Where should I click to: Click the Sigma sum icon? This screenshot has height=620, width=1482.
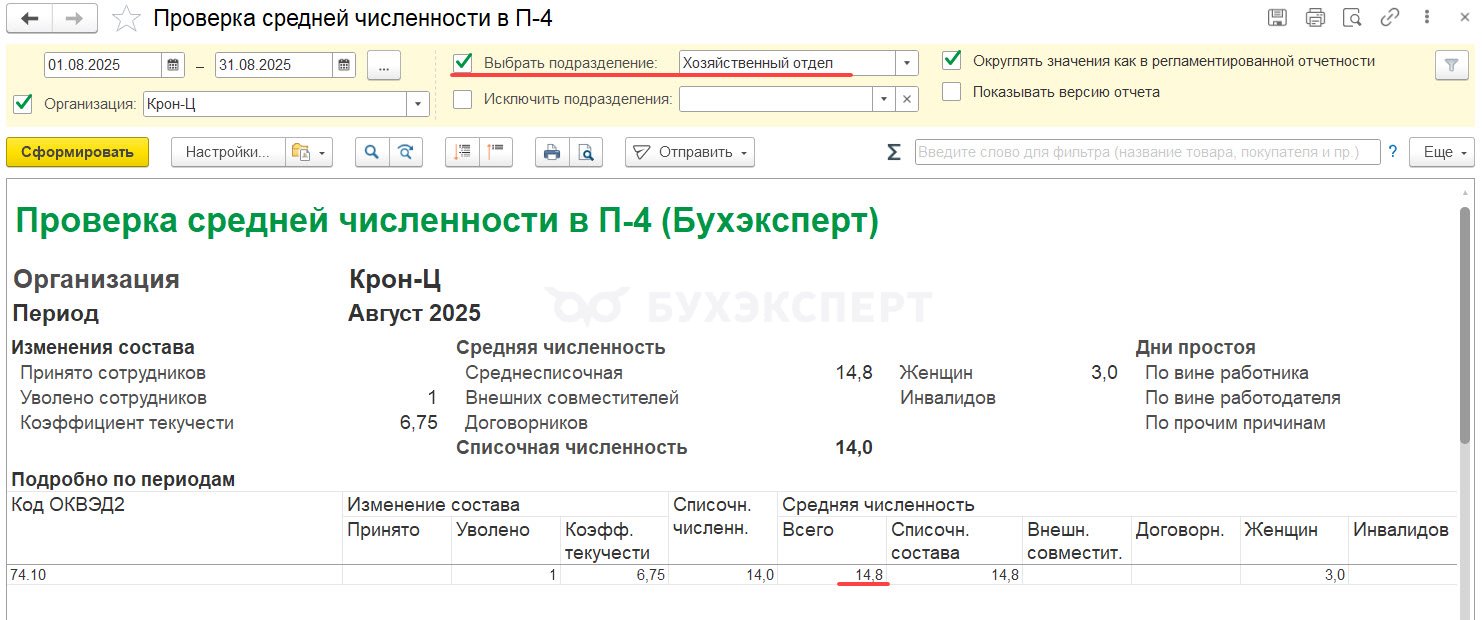tap(893, 152)
